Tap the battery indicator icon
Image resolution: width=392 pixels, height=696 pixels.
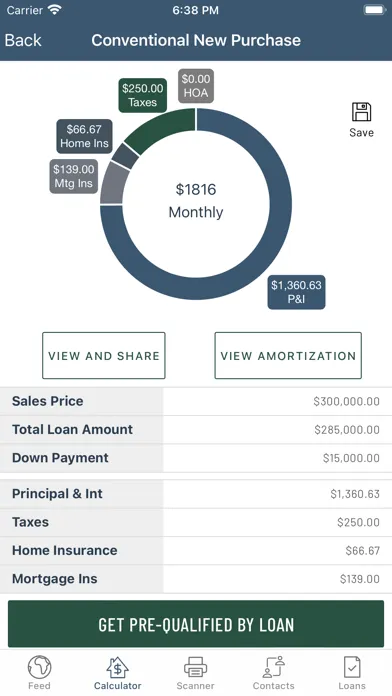[375, 10]
